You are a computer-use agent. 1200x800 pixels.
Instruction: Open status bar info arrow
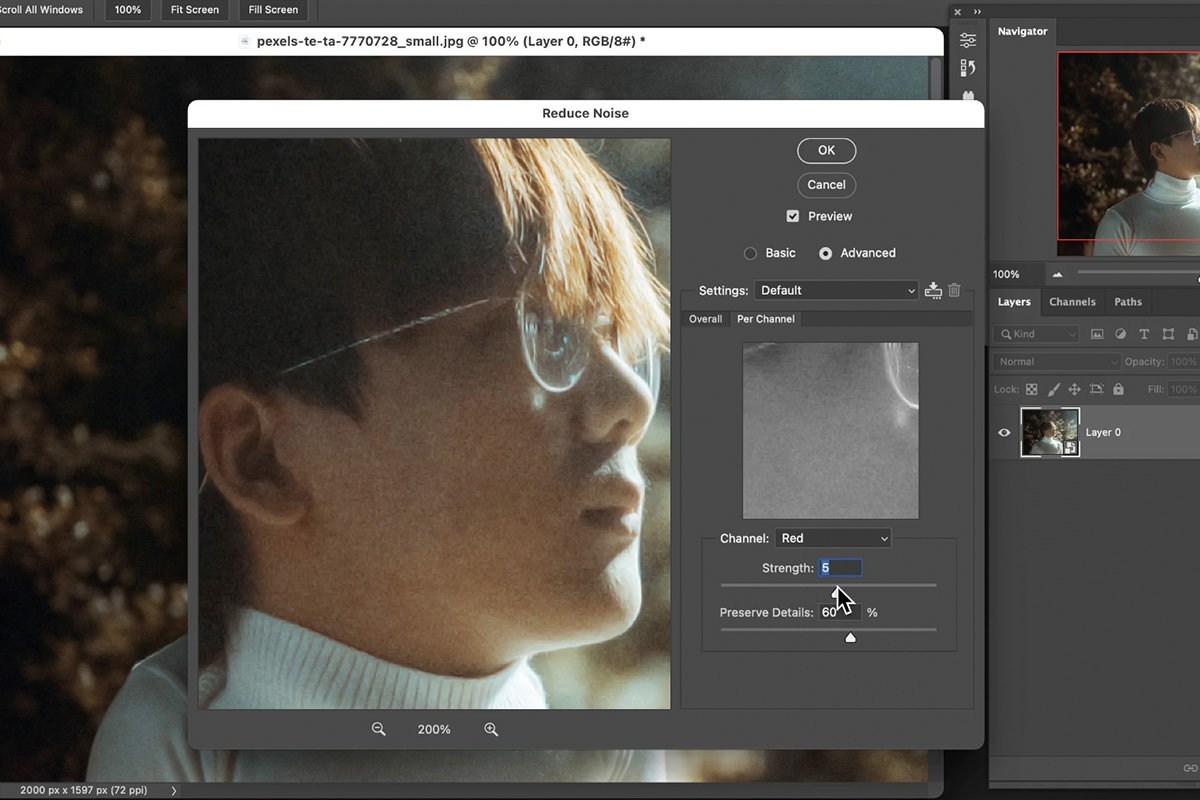pyautogui.click(x=173, y=791)
